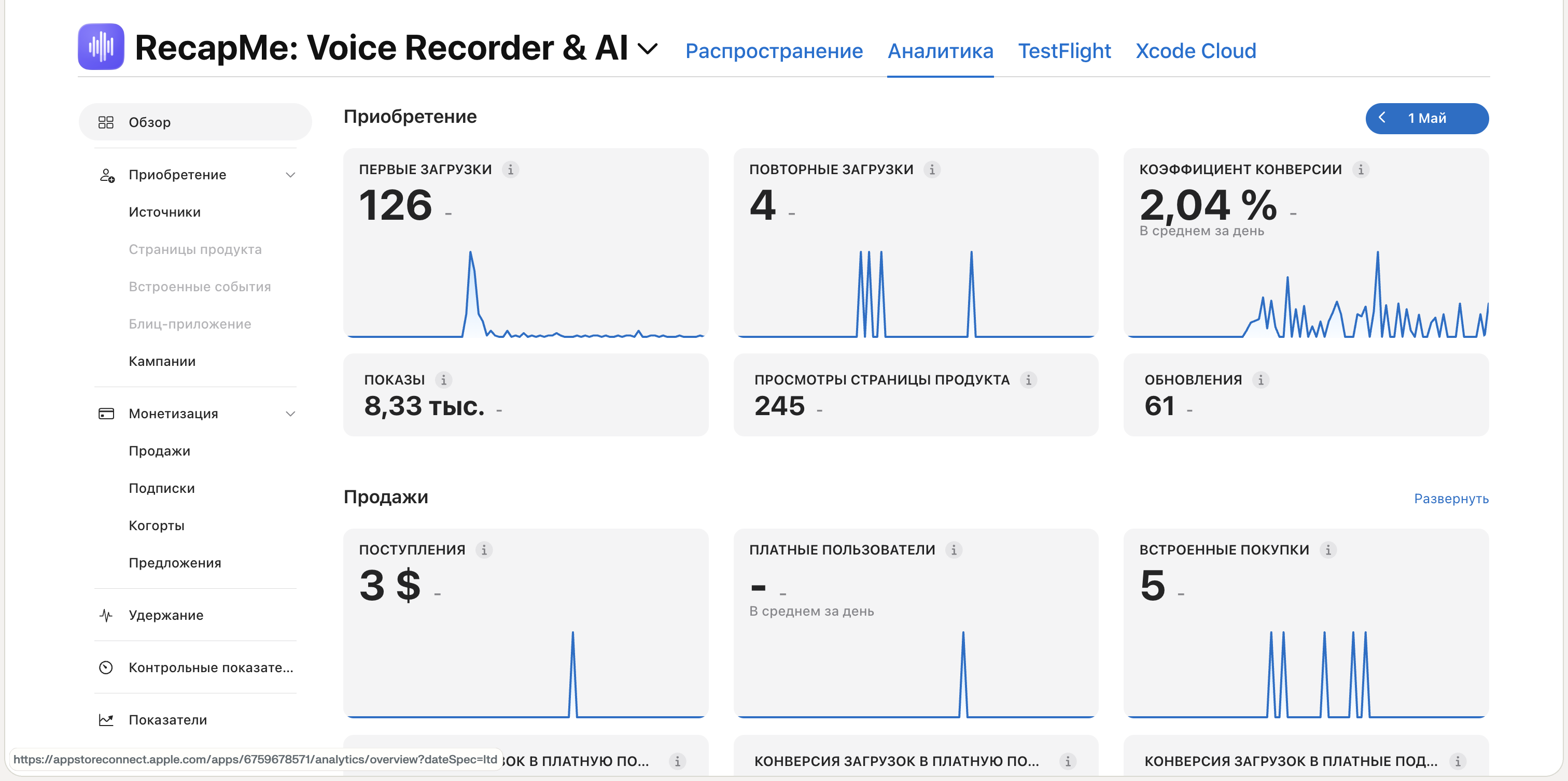This screenshot has height=781, width=1568.
Task: Collapse the Приобретение sidebar section
Action: pyautogui.click(x=290, y=175)
